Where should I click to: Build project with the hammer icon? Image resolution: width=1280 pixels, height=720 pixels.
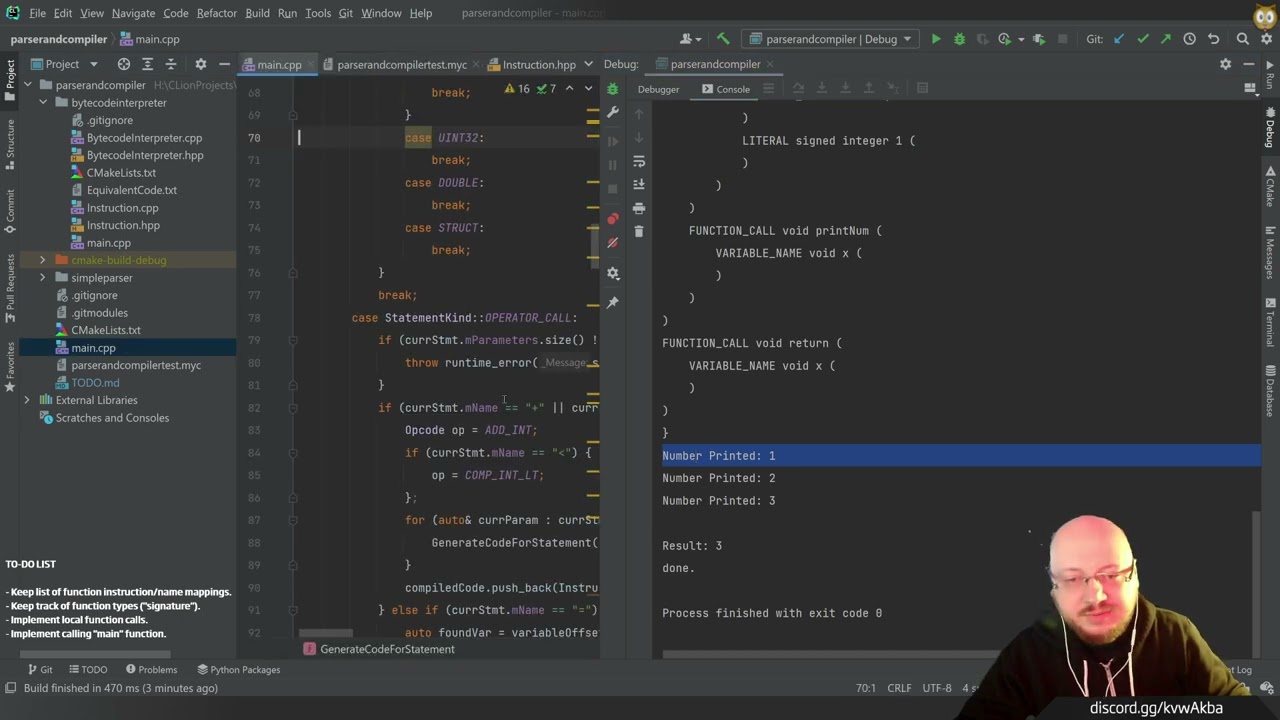pyautogui.click(x=723, y=39)
